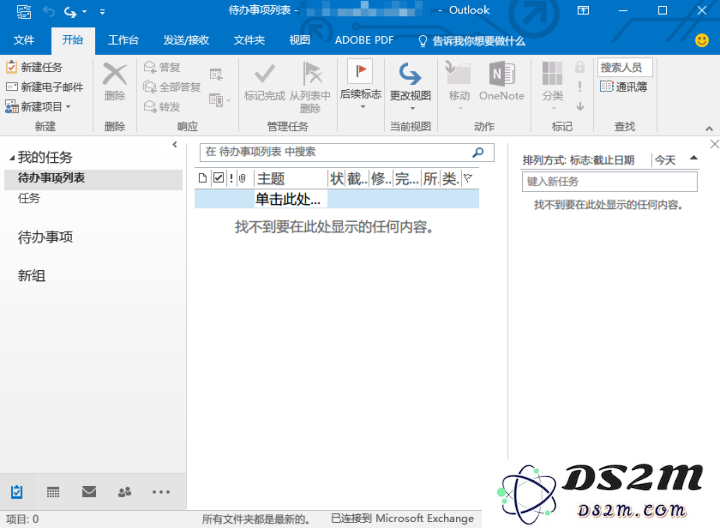Click the high importance exclamation icon
The height and width of the screenshot is (528, 720).
(x=580, y=87)
